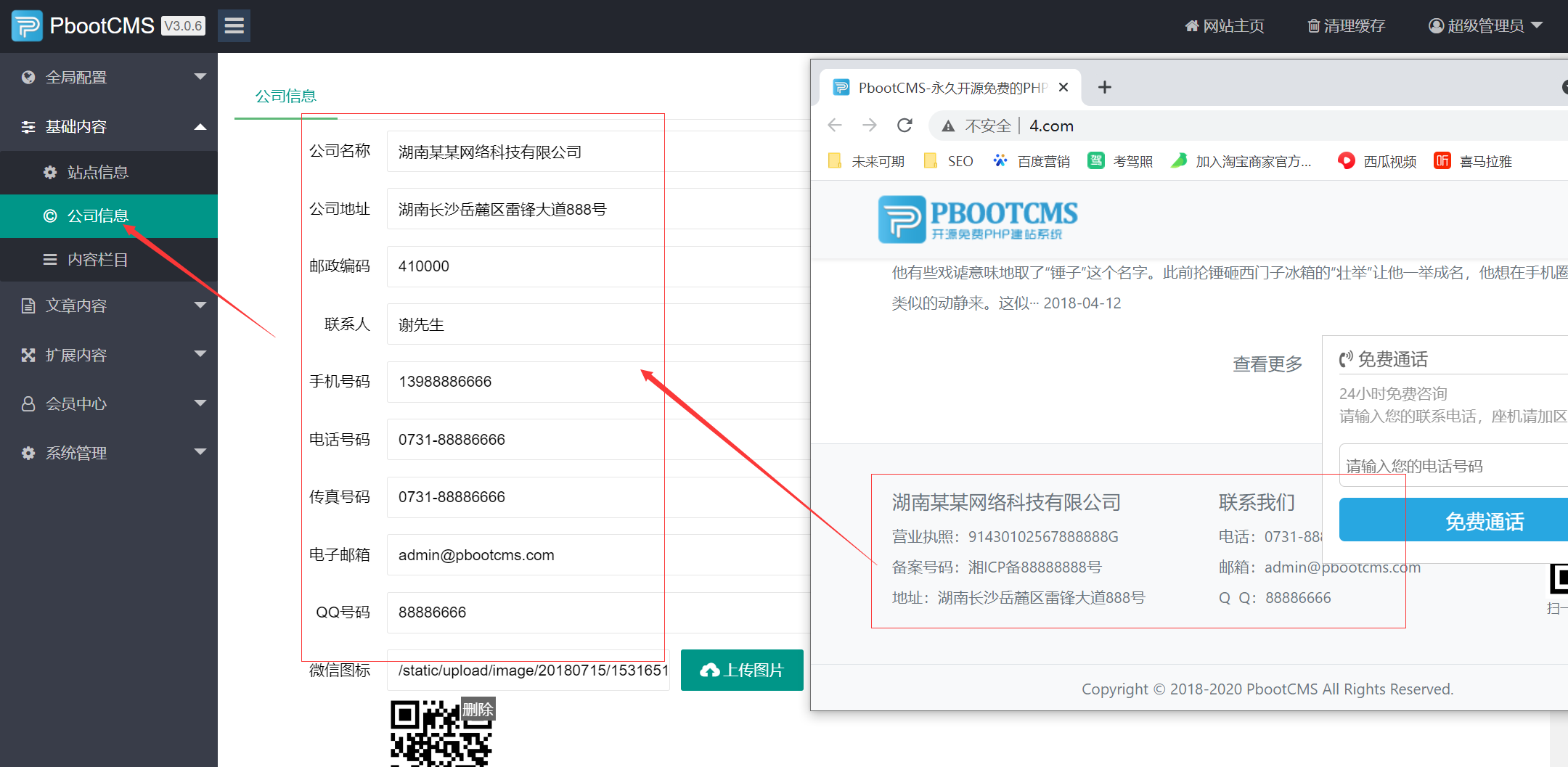Click the 文章内容 document icon
Viewport: 1568px width, 767px height.
click(x=28, y=305)
